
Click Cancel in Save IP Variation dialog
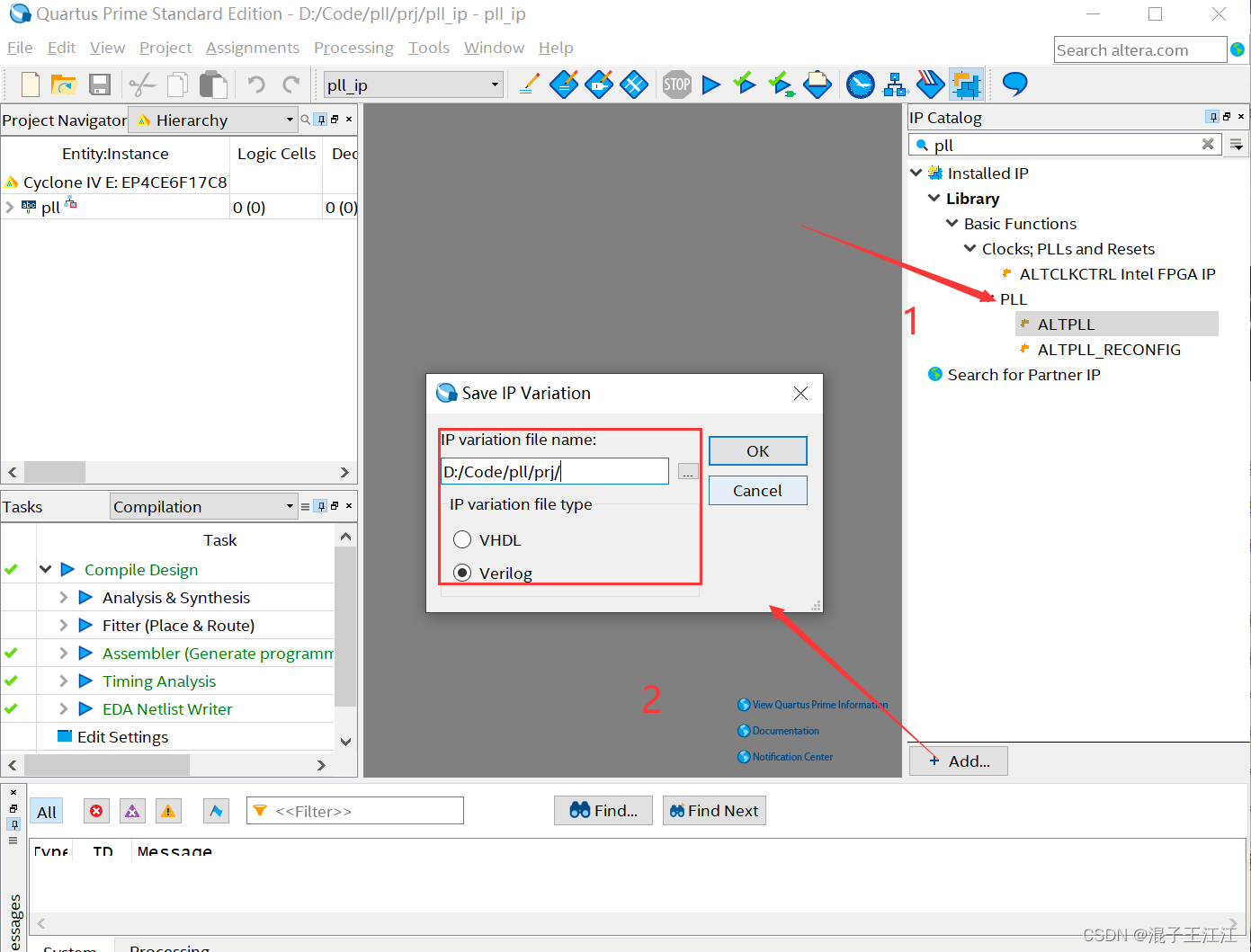click(758, 490)
